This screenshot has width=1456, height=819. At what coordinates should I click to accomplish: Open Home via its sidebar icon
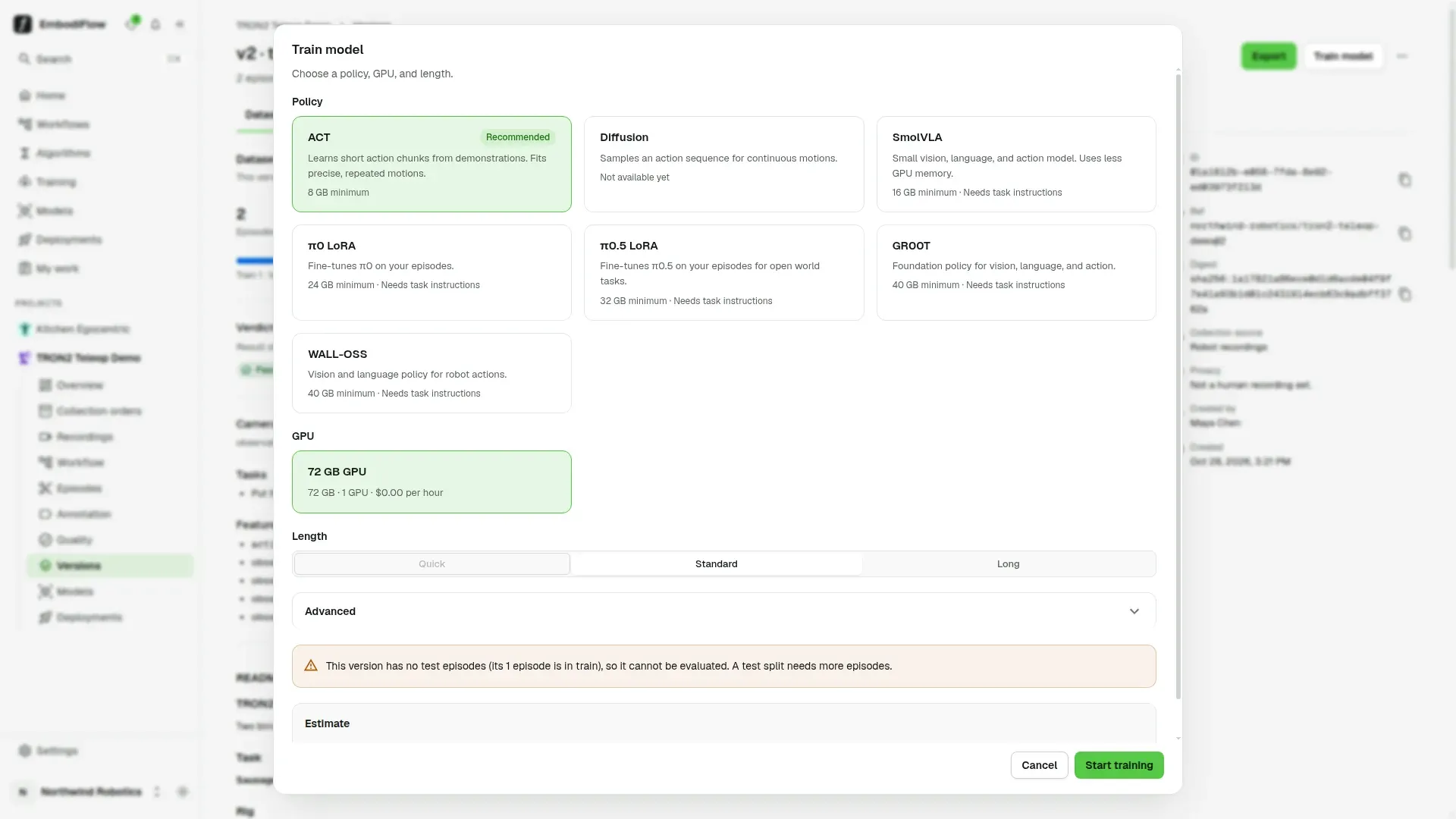(x=25, y=96)
